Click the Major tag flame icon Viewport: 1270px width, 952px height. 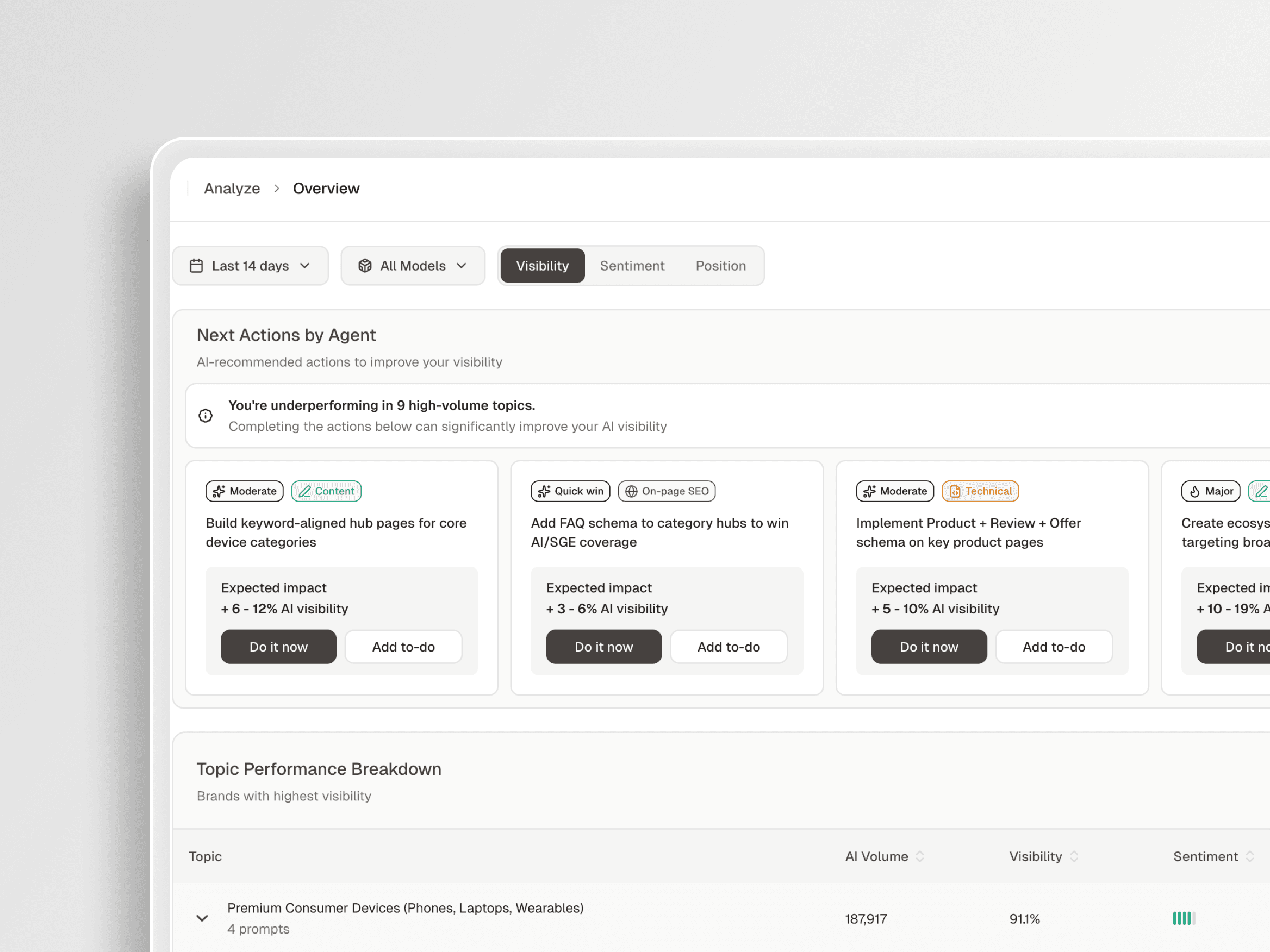tap(1195, 491)
